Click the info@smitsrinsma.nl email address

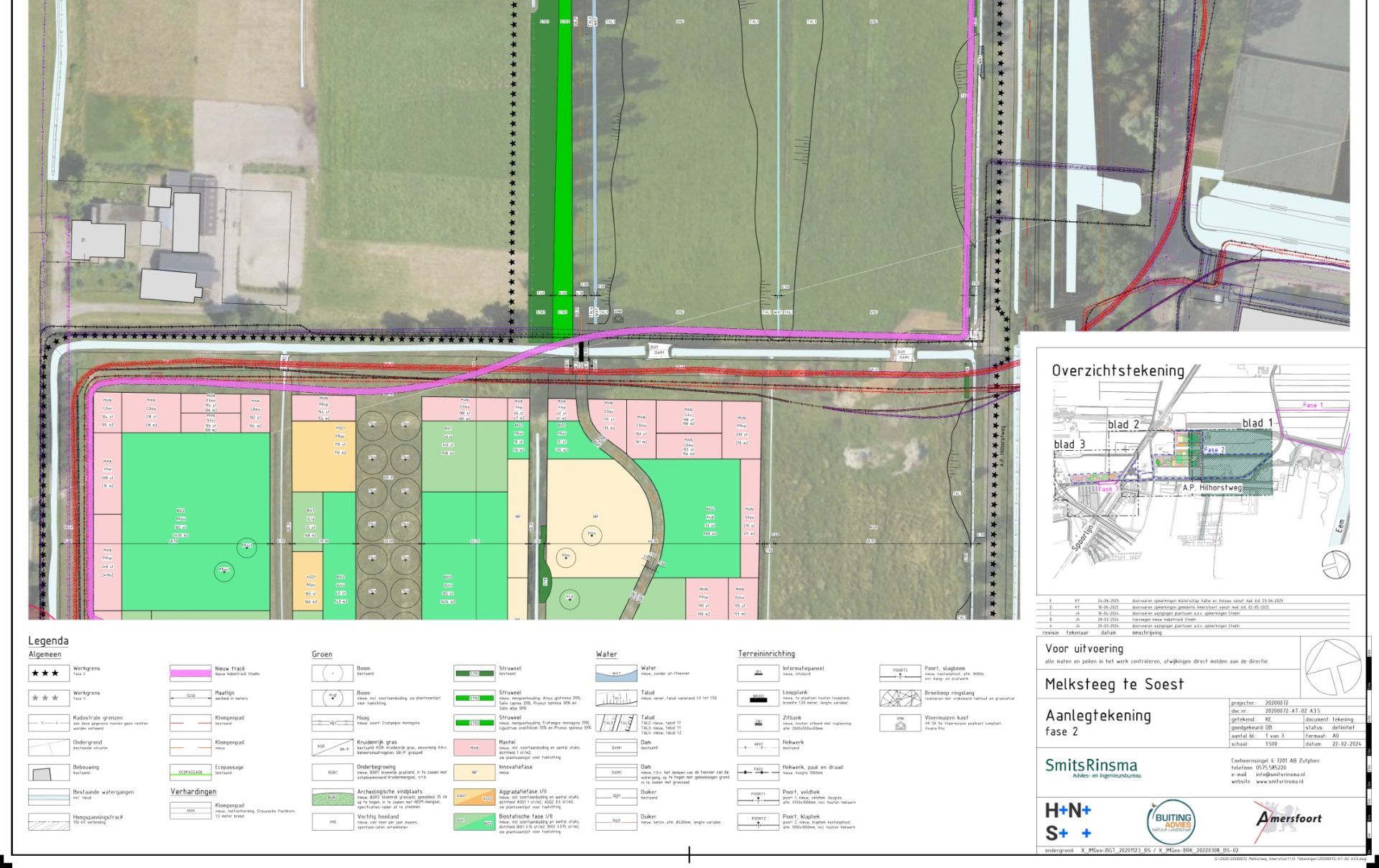point(1280,775)
